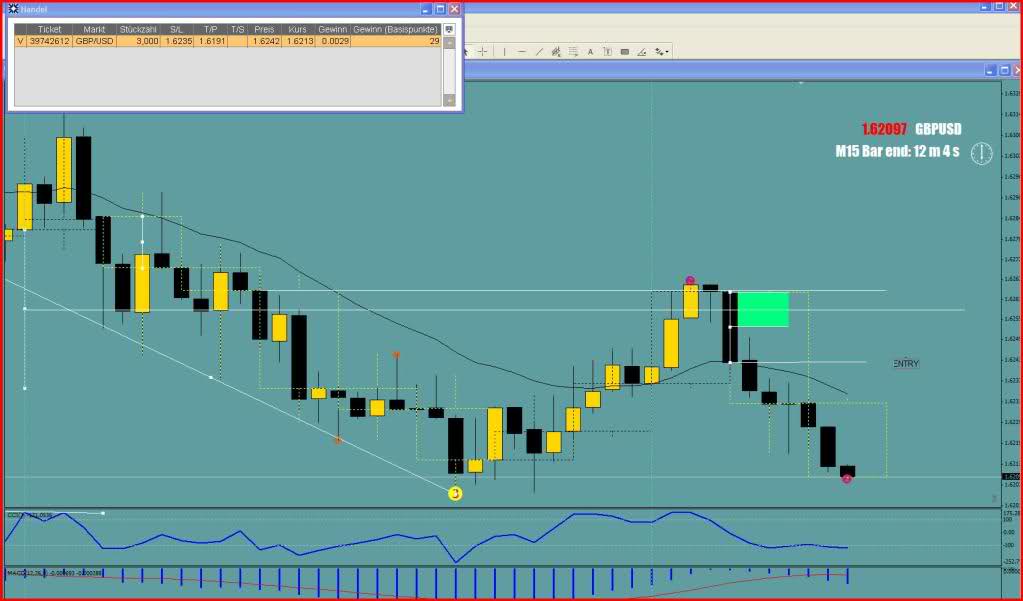Select the equidistant channel drawing tool
Screen dimensions: 1023x601
tap(556, 52)
